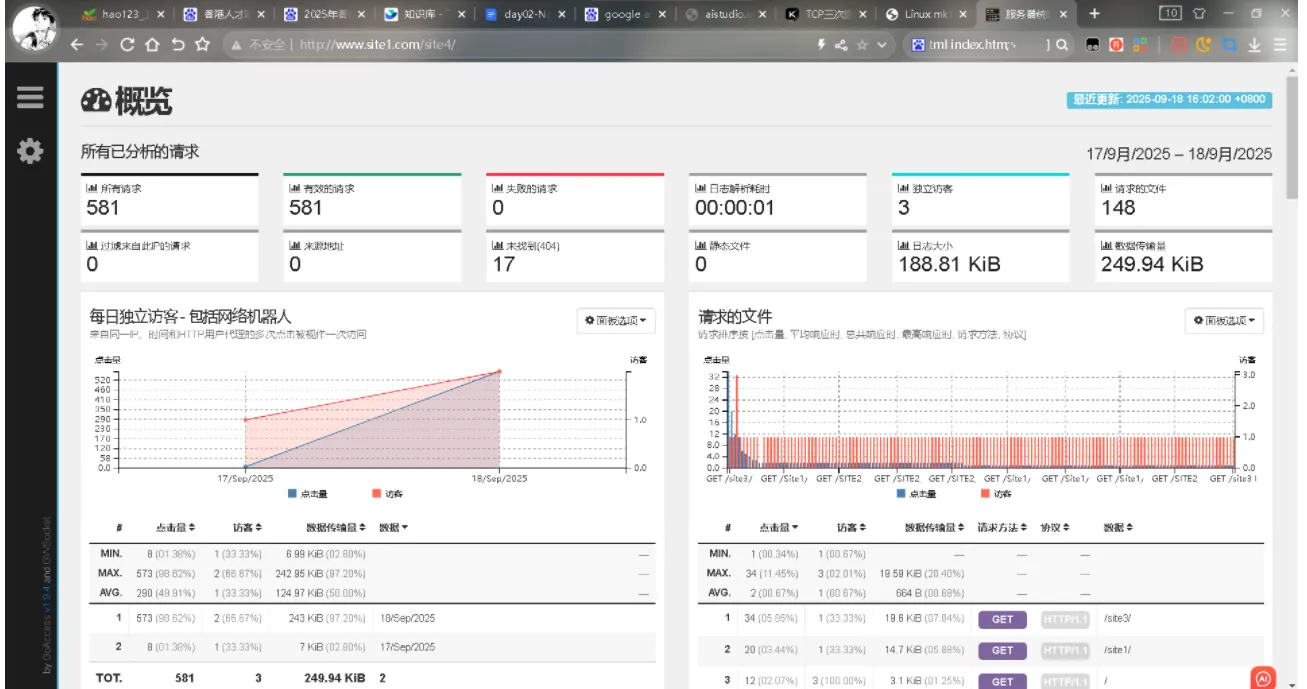Open the GoAccess hamburger navigation menu

point(30,97)
